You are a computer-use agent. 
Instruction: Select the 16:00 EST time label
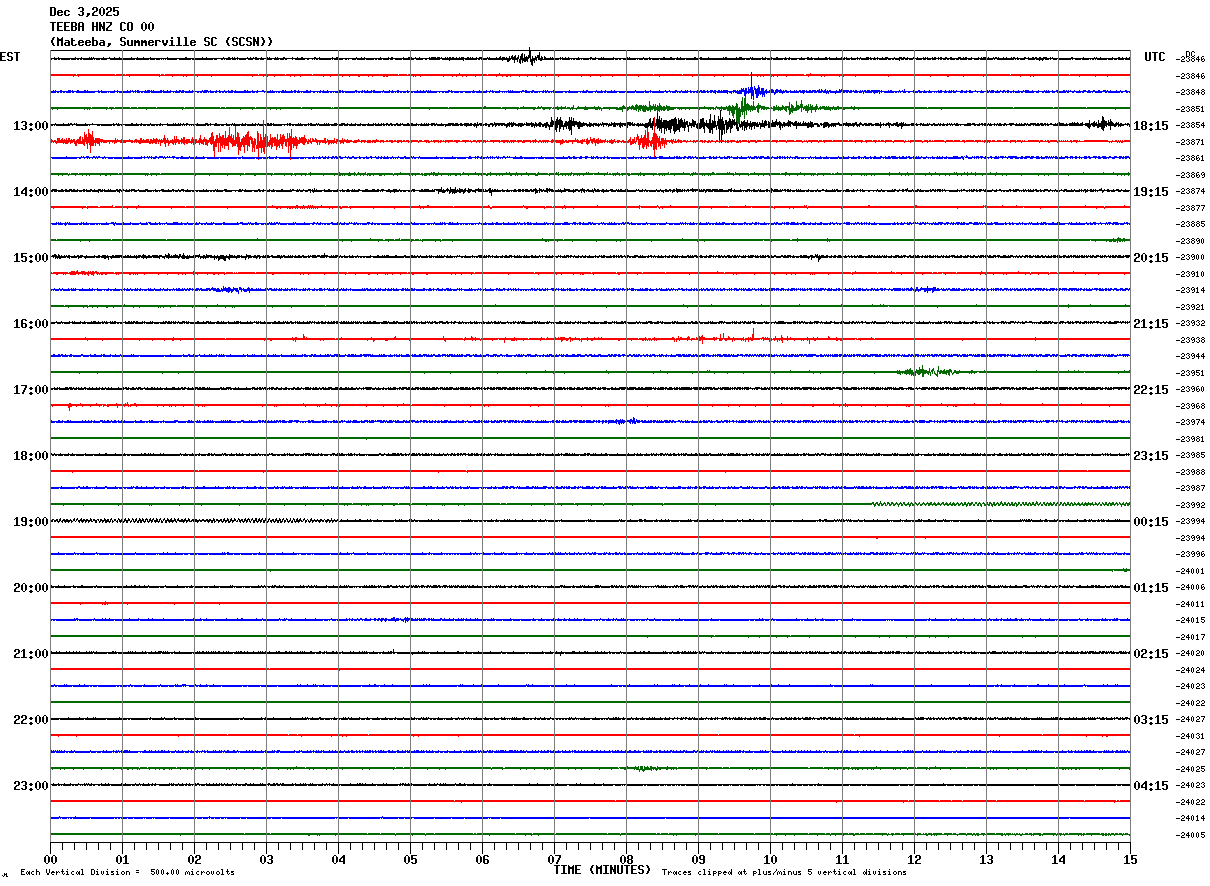click(31, 324)
